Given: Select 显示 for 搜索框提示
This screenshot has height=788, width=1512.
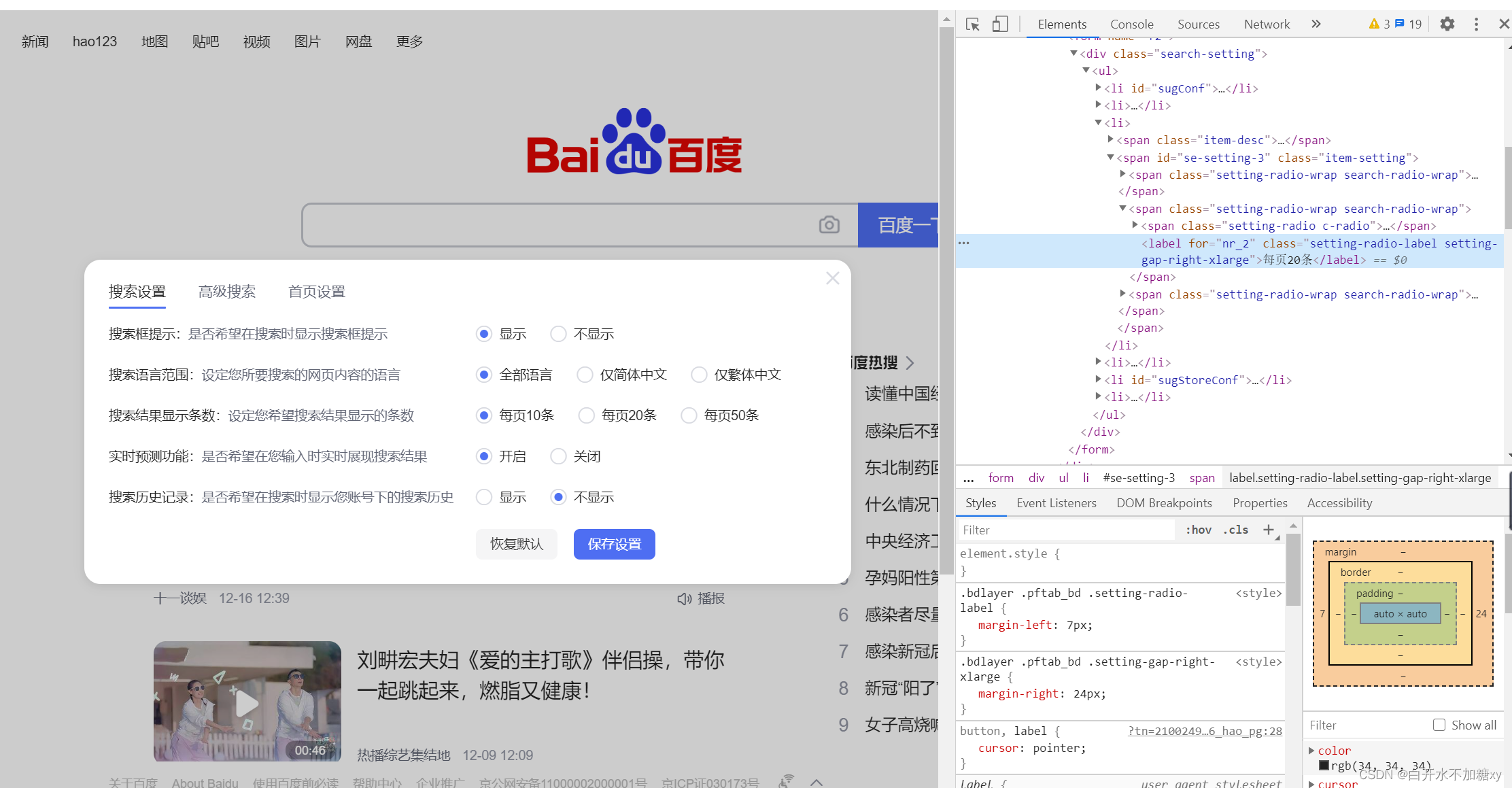Looking at the screenshot, I should pyautogui.click(x=484, y=334).
